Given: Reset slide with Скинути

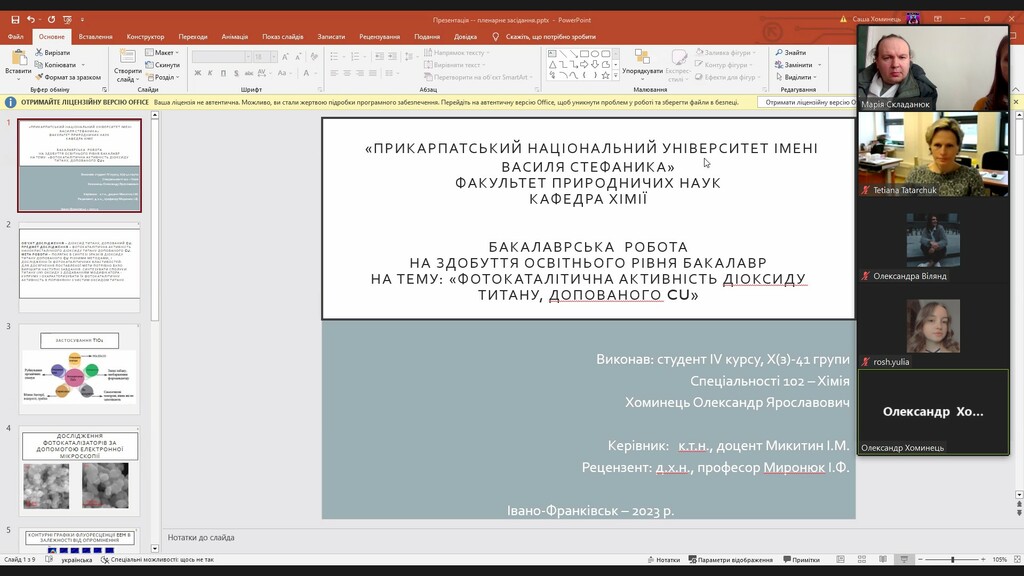Looking at the screenshot, I should click(x=162, y=65).
